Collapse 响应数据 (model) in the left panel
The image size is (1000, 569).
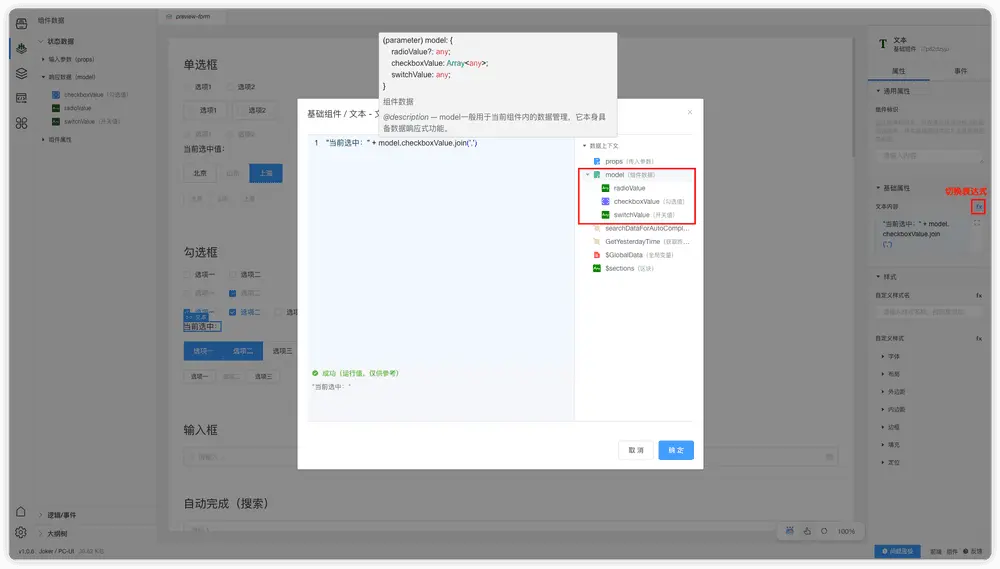coord(43,77)
